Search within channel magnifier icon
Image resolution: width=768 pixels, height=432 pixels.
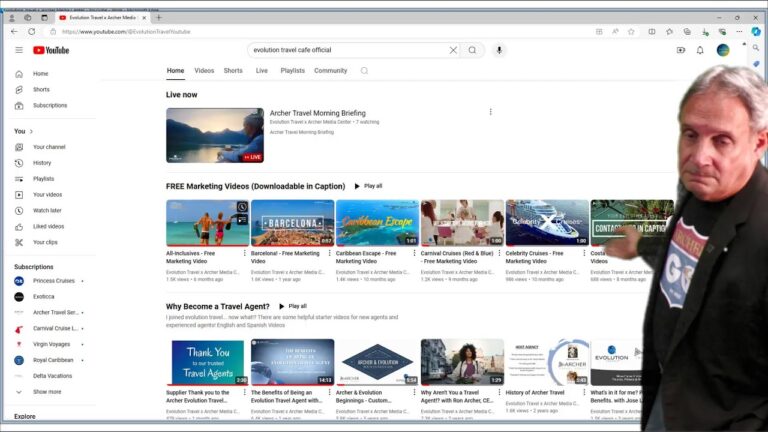pos(364,71)
